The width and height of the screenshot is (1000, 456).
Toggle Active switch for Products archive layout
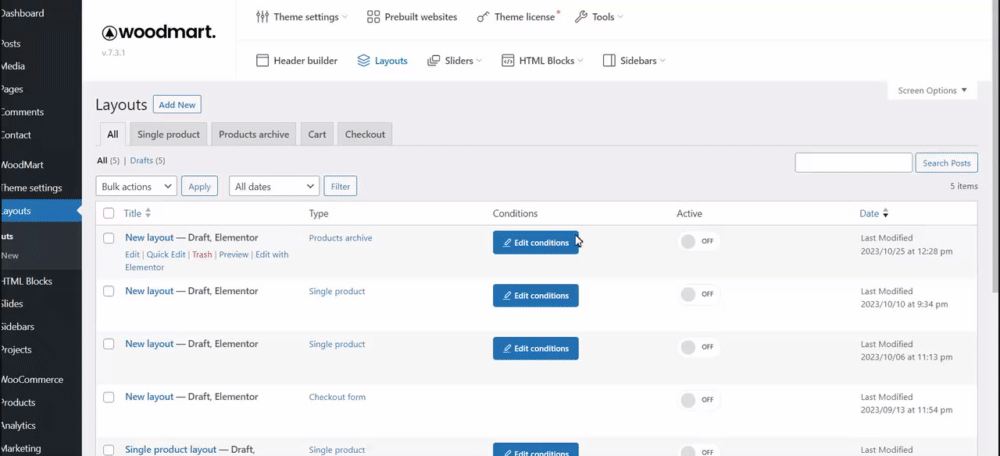[697, 241]
